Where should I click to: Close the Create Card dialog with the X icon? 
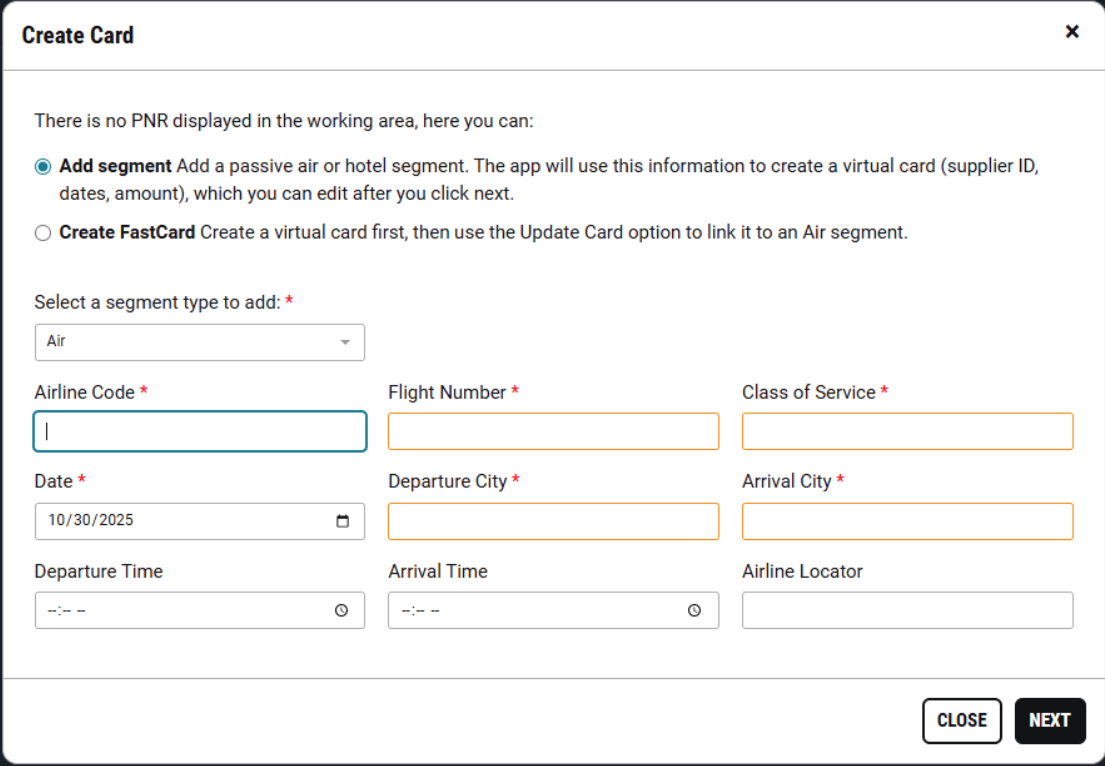pos(1072,32)
